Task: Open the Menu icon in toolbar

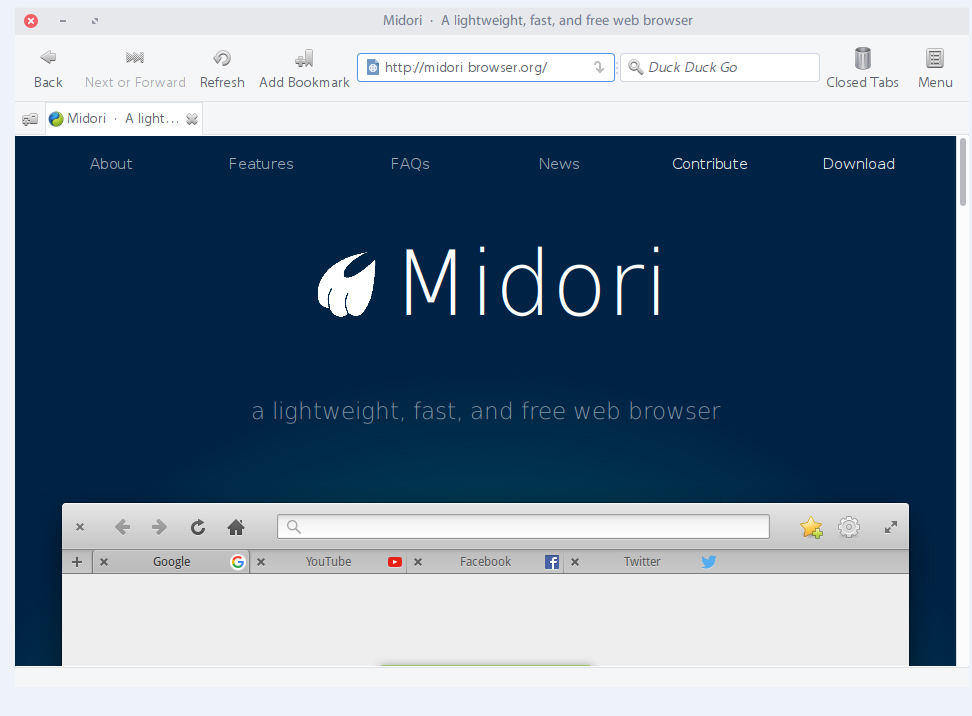Action: coord(935,58)
